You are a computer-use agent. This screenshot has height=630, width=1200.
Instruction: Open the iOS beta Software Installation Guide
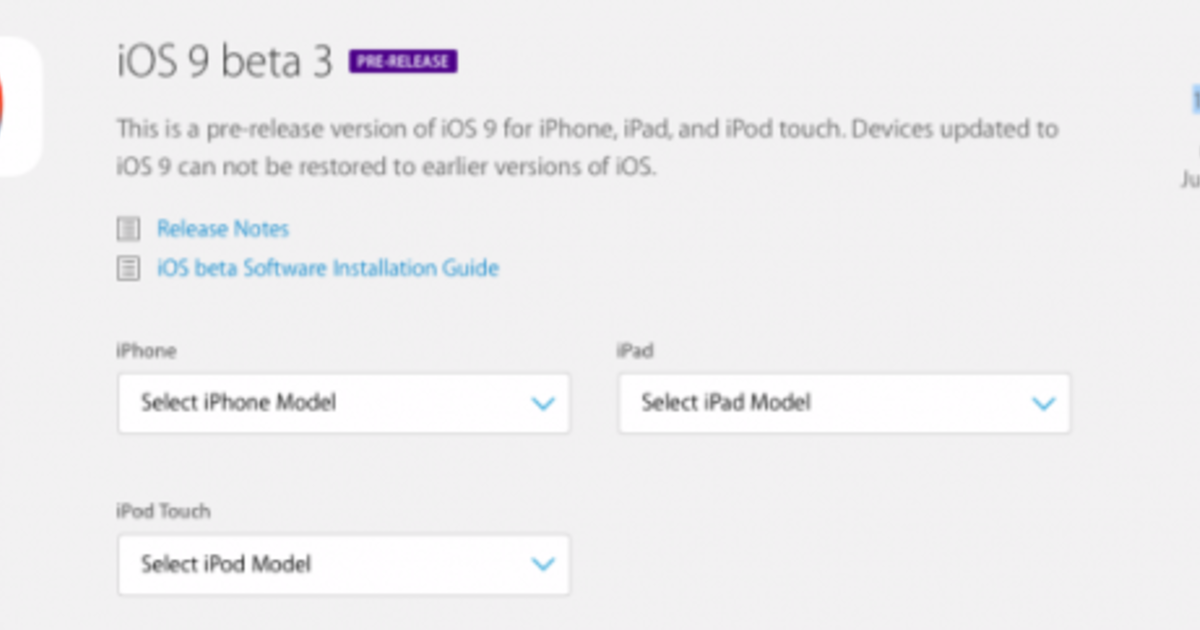pyautogui.click(x=327, y=268)
